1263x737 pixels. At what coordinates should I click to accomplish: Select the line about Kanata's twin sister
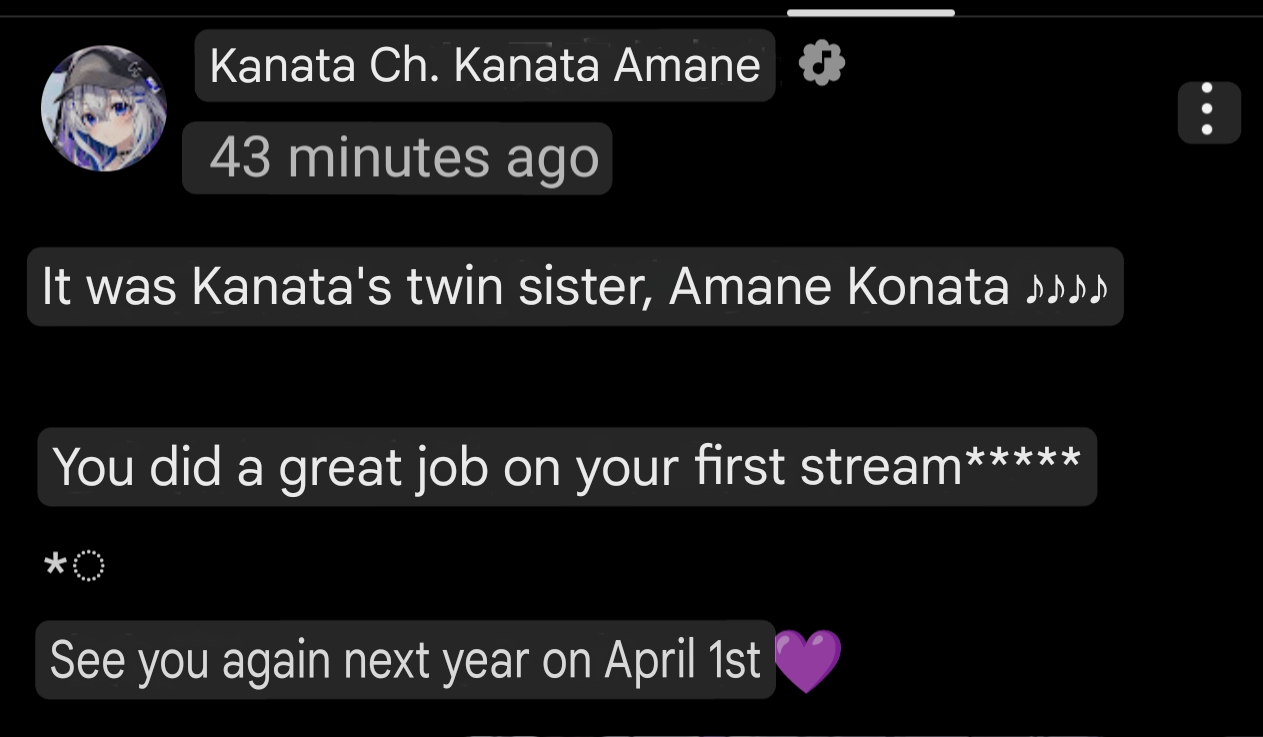point(574,287)
